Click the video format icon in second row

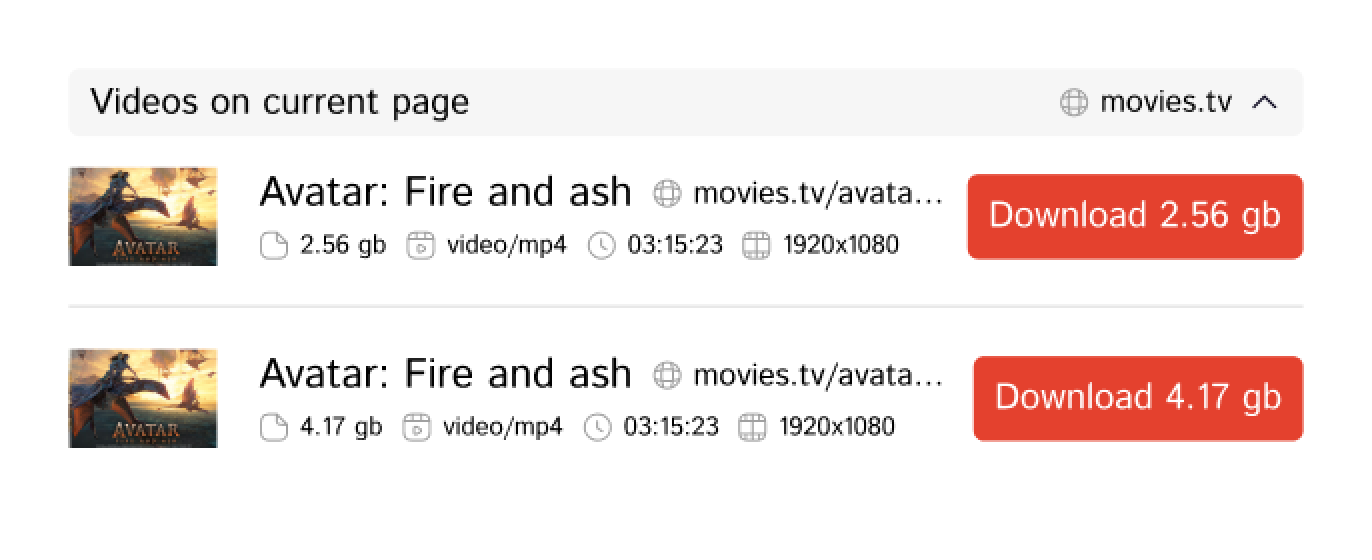tap(416, 428)
